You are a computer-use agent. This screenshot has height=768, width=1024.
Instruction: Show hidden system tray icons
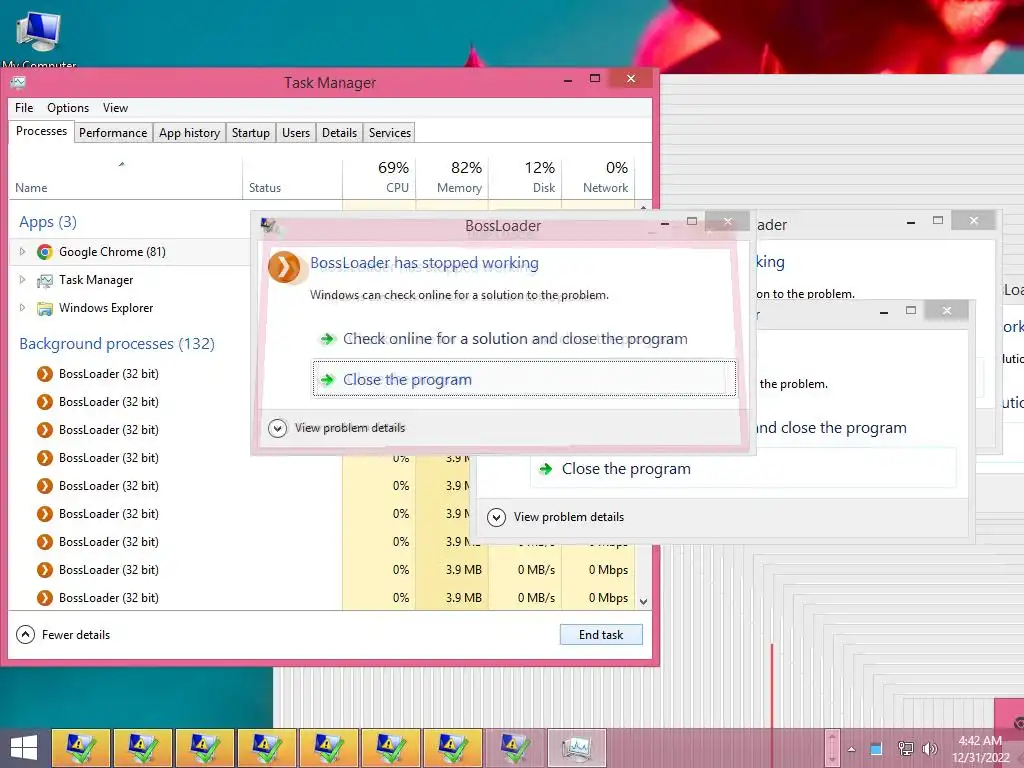click(851, 749)
